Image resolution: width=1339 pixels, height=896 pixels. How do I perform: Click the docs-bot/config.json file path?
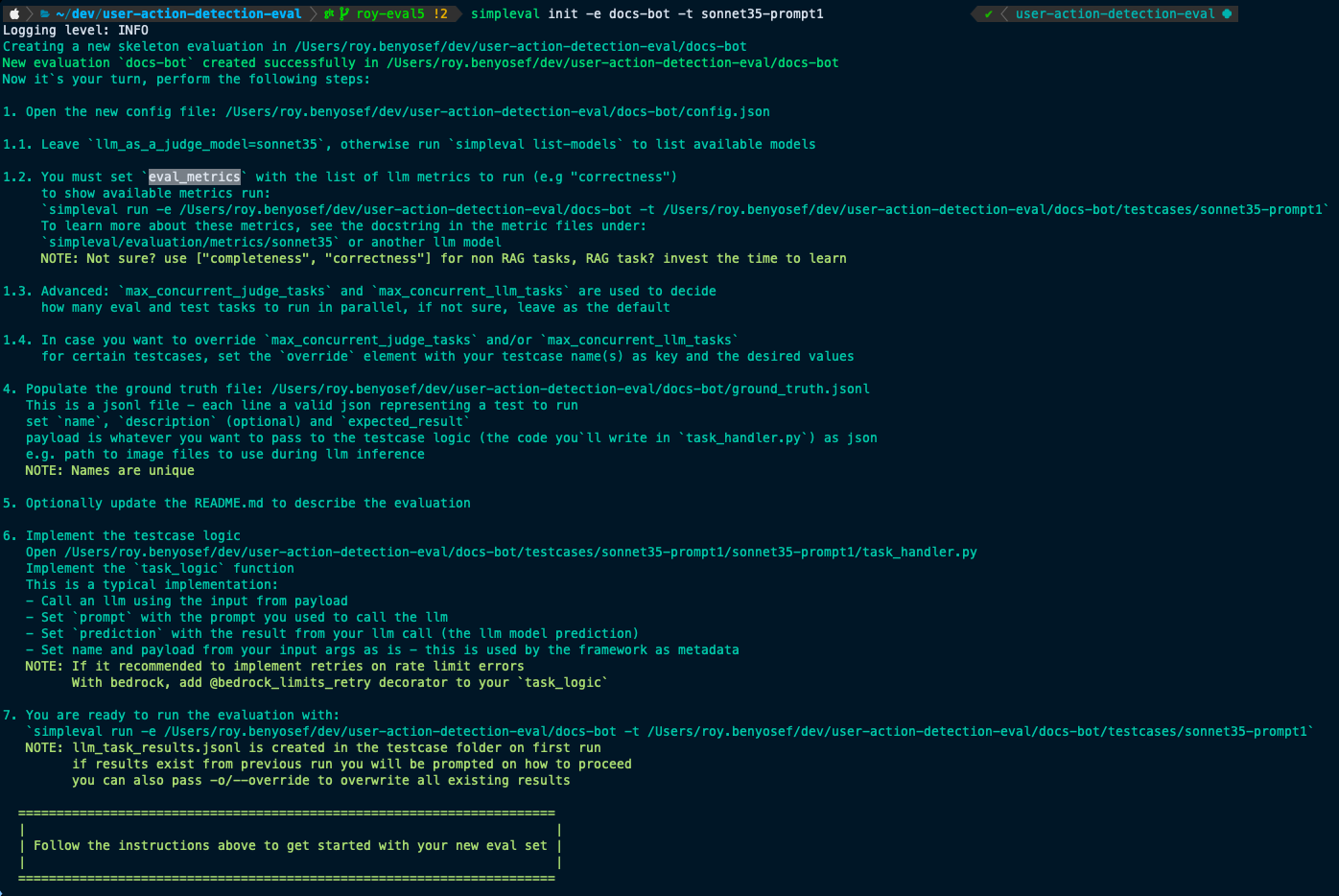[x=498, y=111]
